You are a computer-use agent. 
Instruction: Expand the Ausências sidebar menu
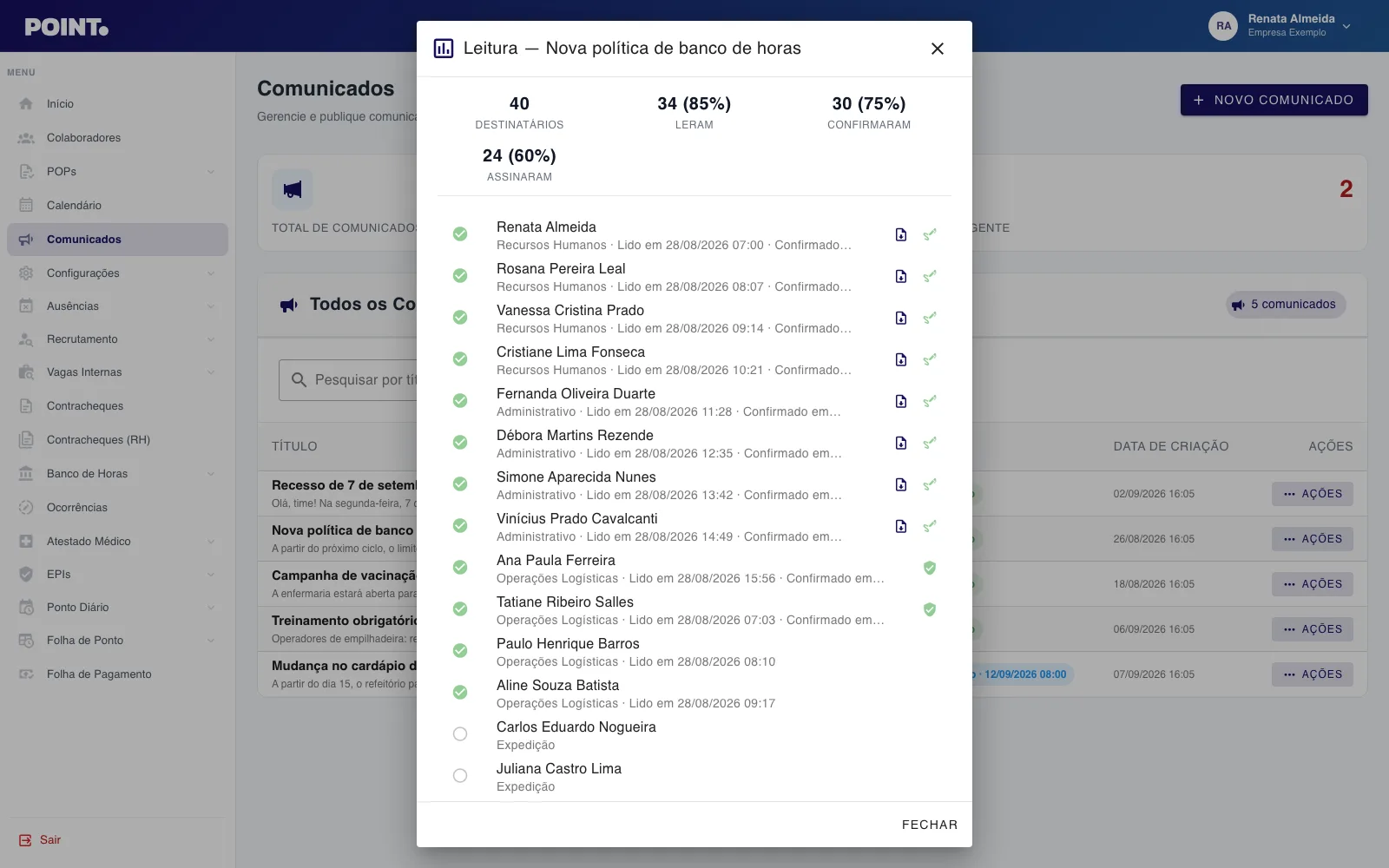click(x=117, y=306)
